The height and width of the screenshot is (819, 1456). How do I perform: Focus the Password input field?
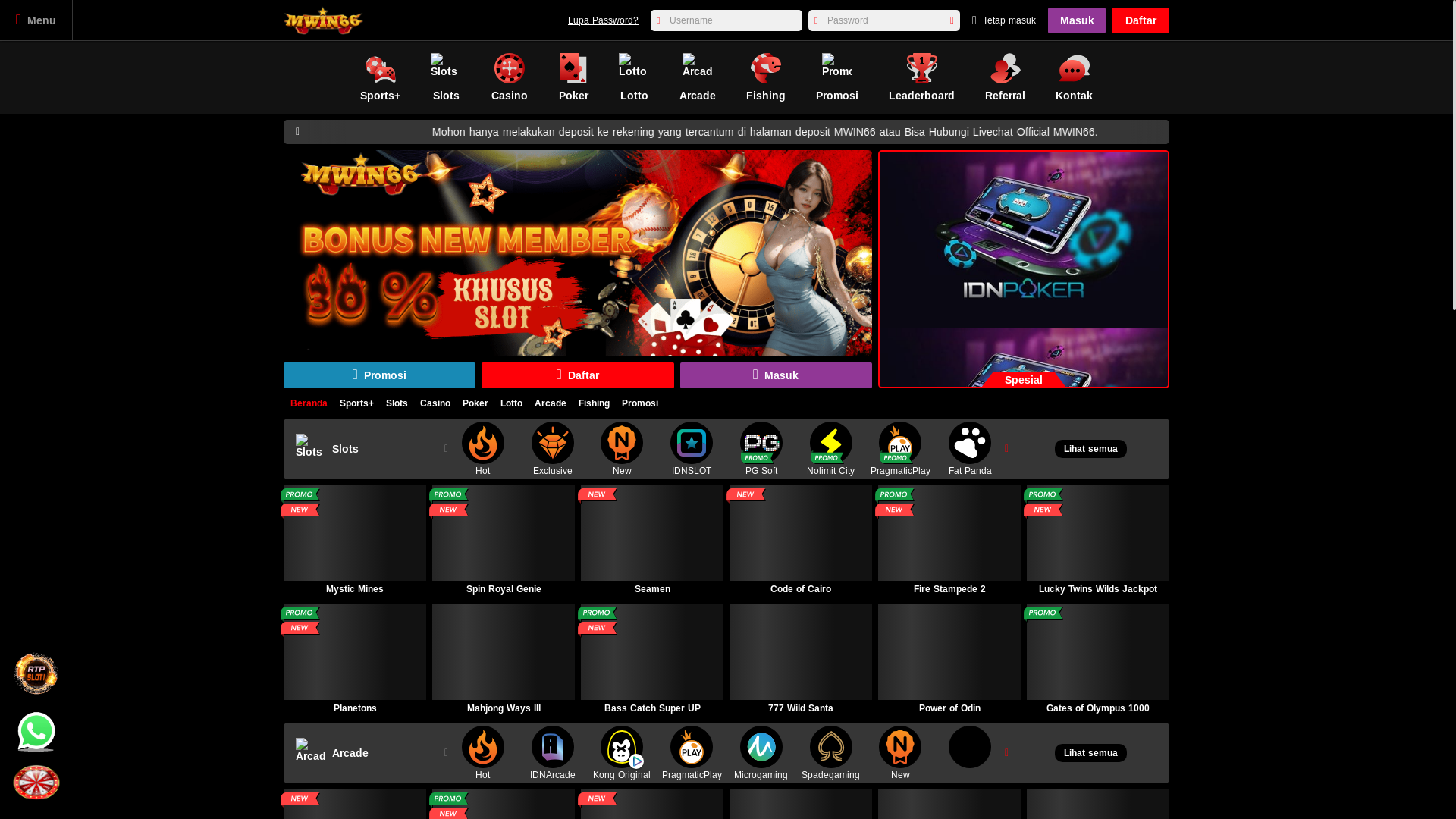(883, 20)
